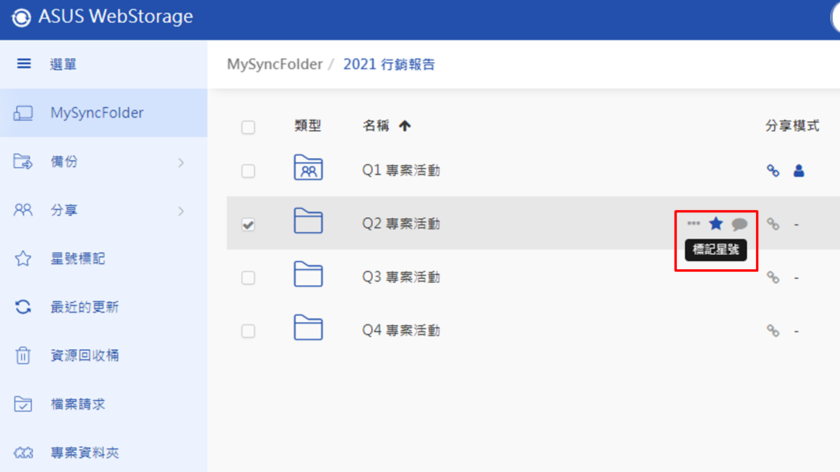Viewport: 840px width, 472px height.
Task: Check the Q4 專案活動 checkbox
Action: click(x=248, y=331)
